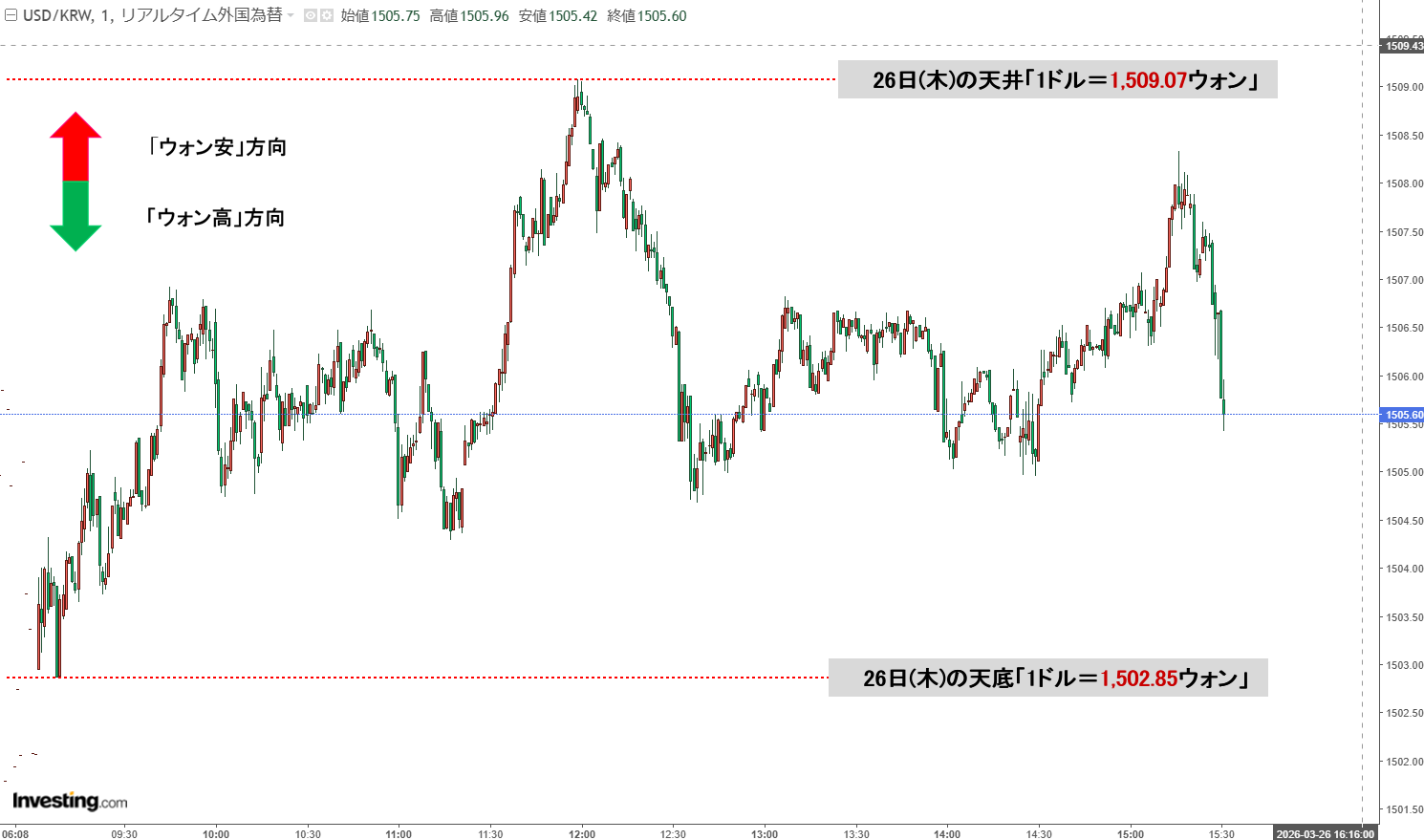Screen dimensions: 1424x840
Task: Select the 26日(木)の天底 annotation box
Action: pos(1047,678)
